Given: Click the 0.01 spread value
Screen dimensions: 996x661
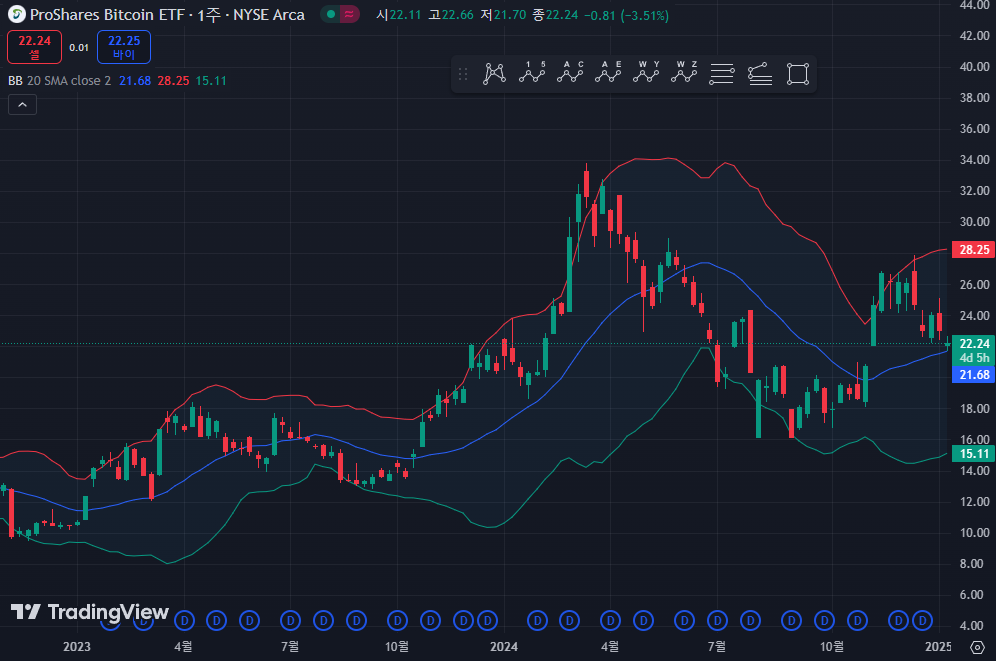Looking at the screenshot, I should click(79, 48).
